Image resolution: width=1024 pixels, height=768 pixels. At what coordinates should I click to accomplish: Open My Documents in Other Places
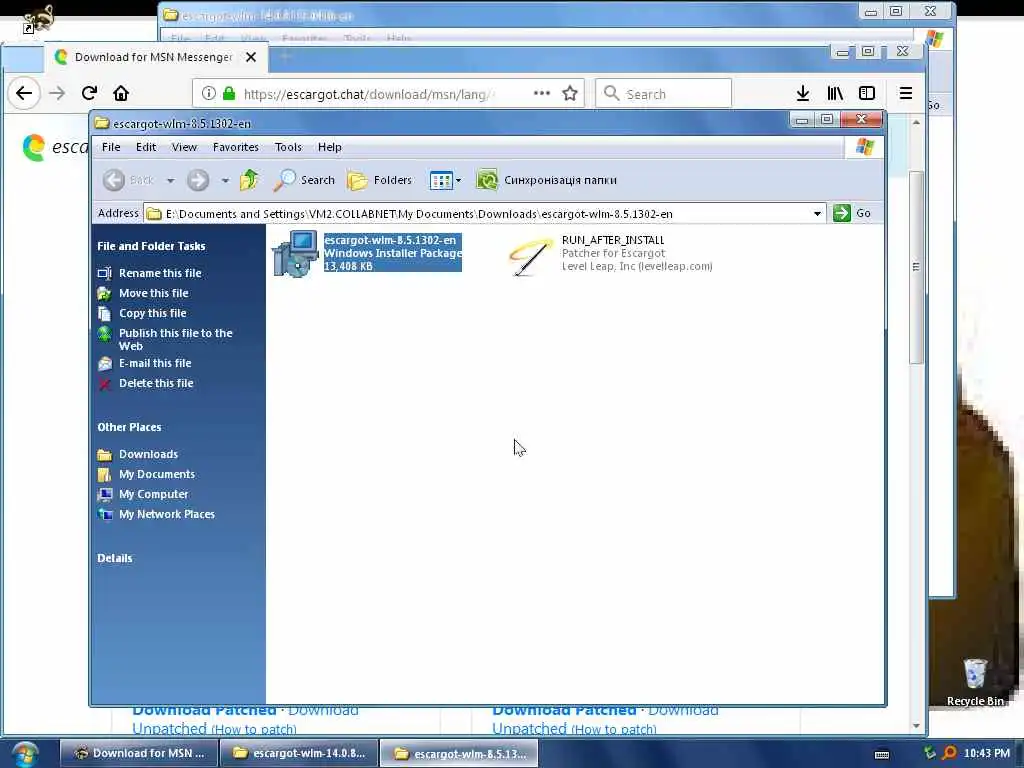pos(157,474)
